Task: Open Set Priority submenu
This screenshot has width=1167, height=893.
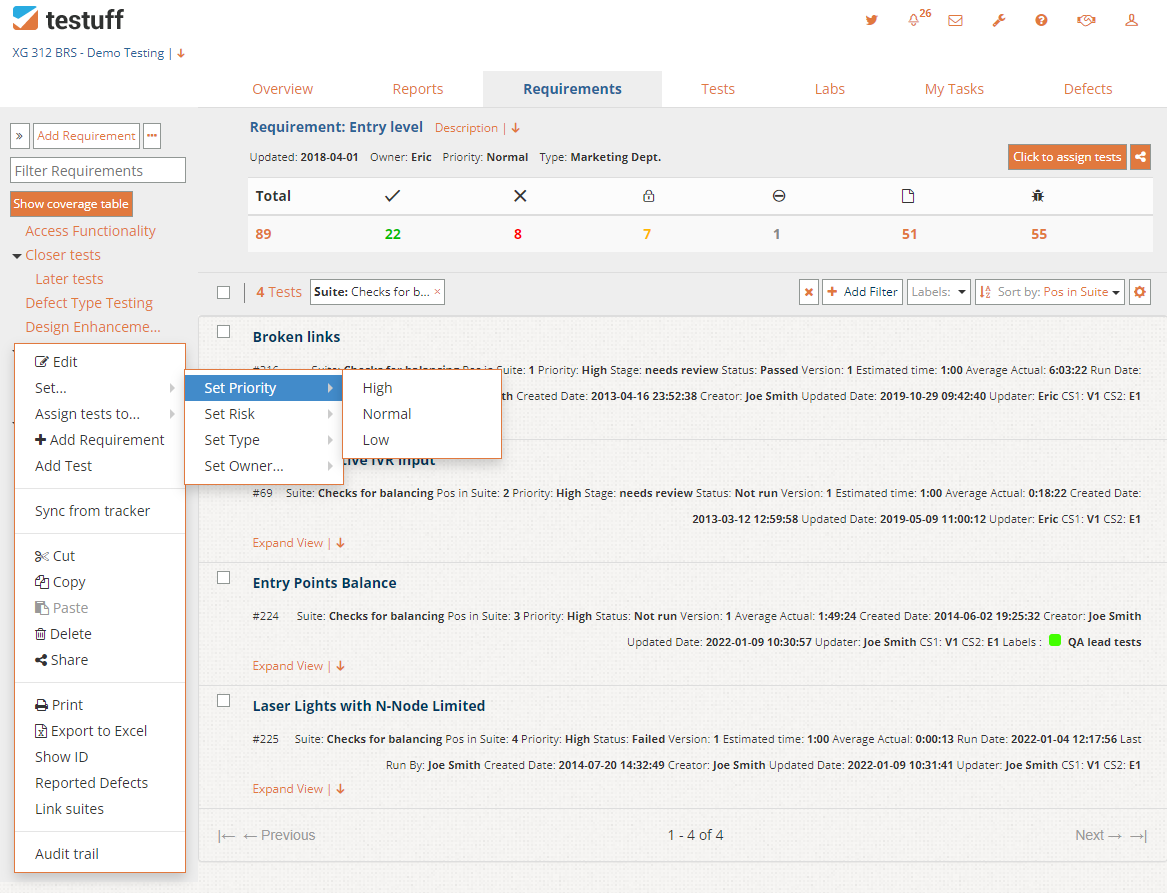Action: click(263, 388)
